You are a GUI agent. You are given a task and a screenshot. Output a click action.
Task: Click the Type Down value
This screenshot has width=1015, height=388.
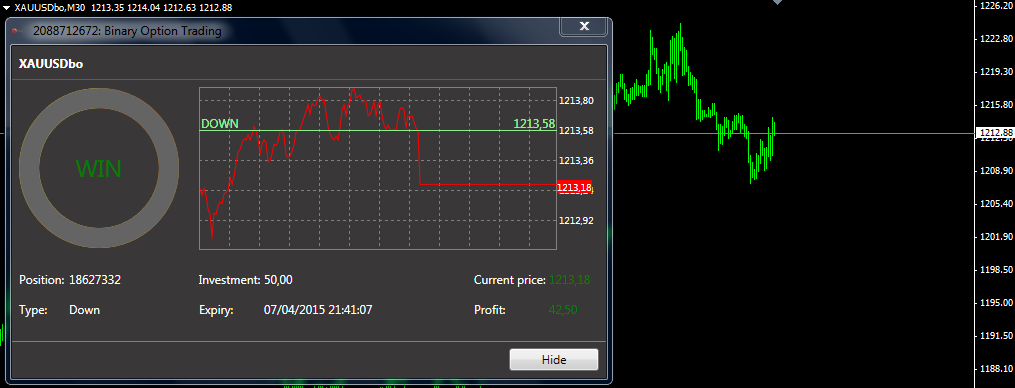84,310
